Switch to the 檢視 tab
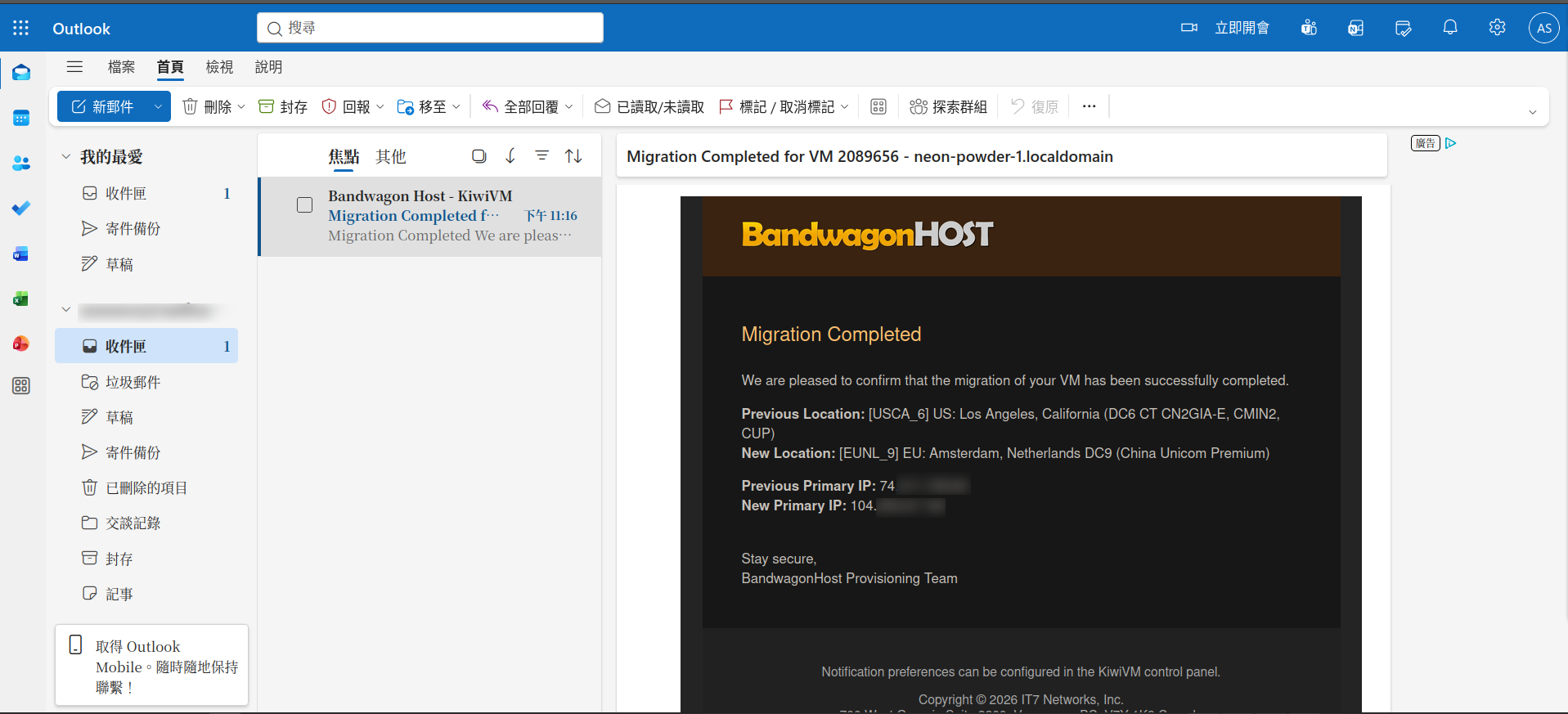 pyautogui.click(x=219, y=67)
